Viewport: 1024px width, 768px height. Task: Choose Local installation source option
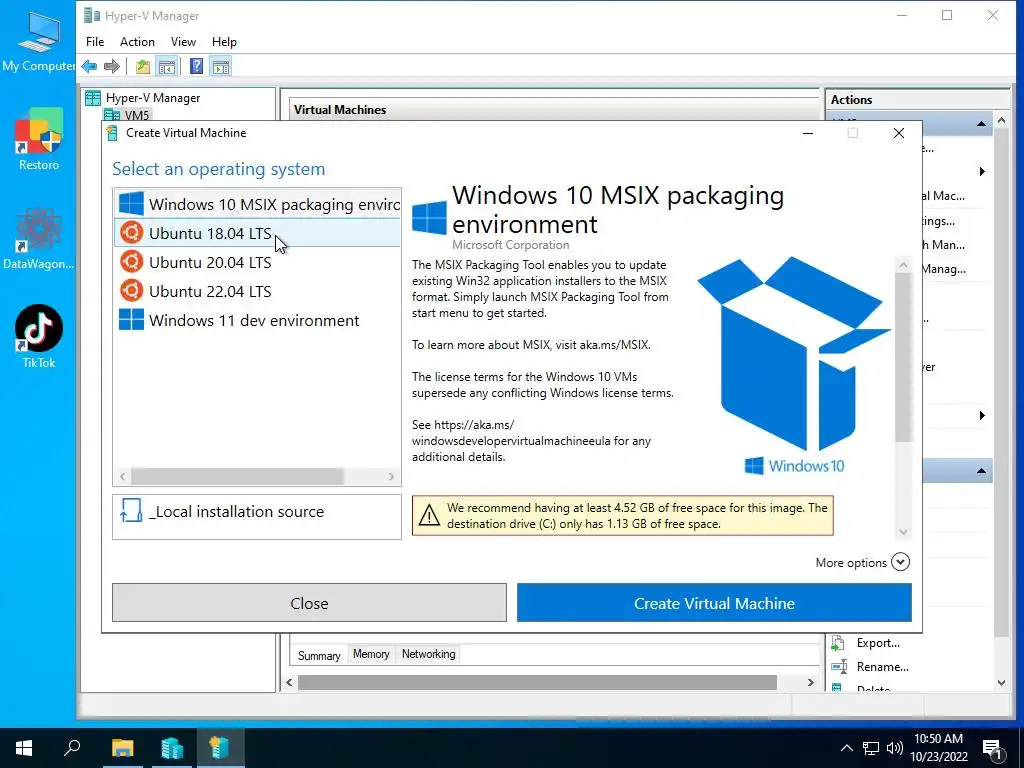pyautogui.click(x=257, y=516)
